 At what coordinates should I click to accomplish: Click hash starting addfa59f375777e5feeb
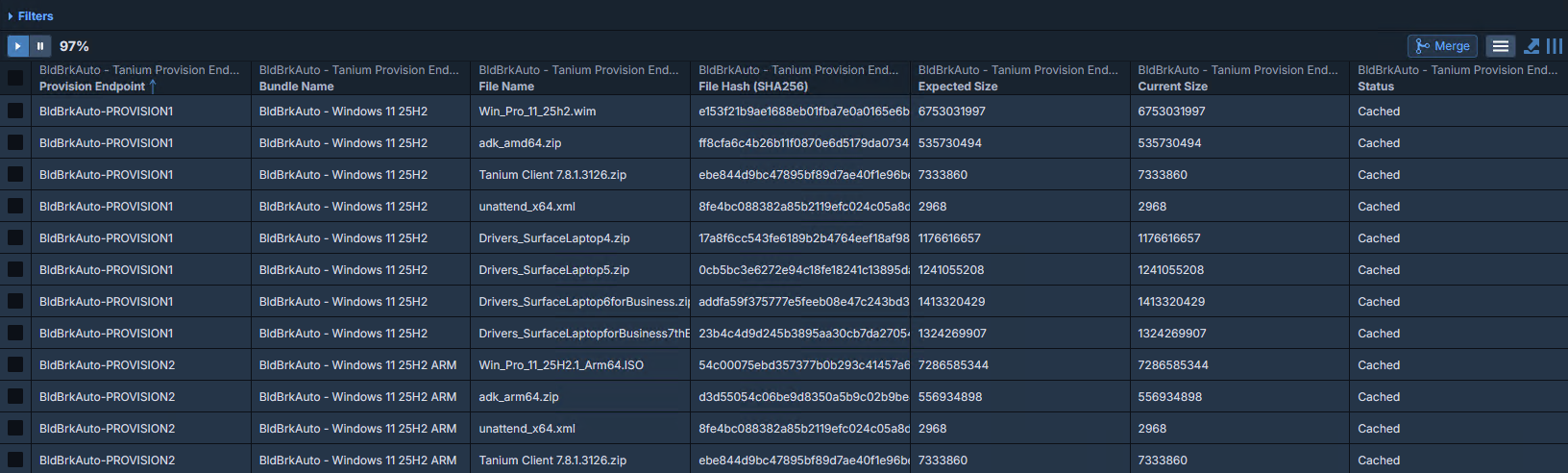tap(803, 302)
